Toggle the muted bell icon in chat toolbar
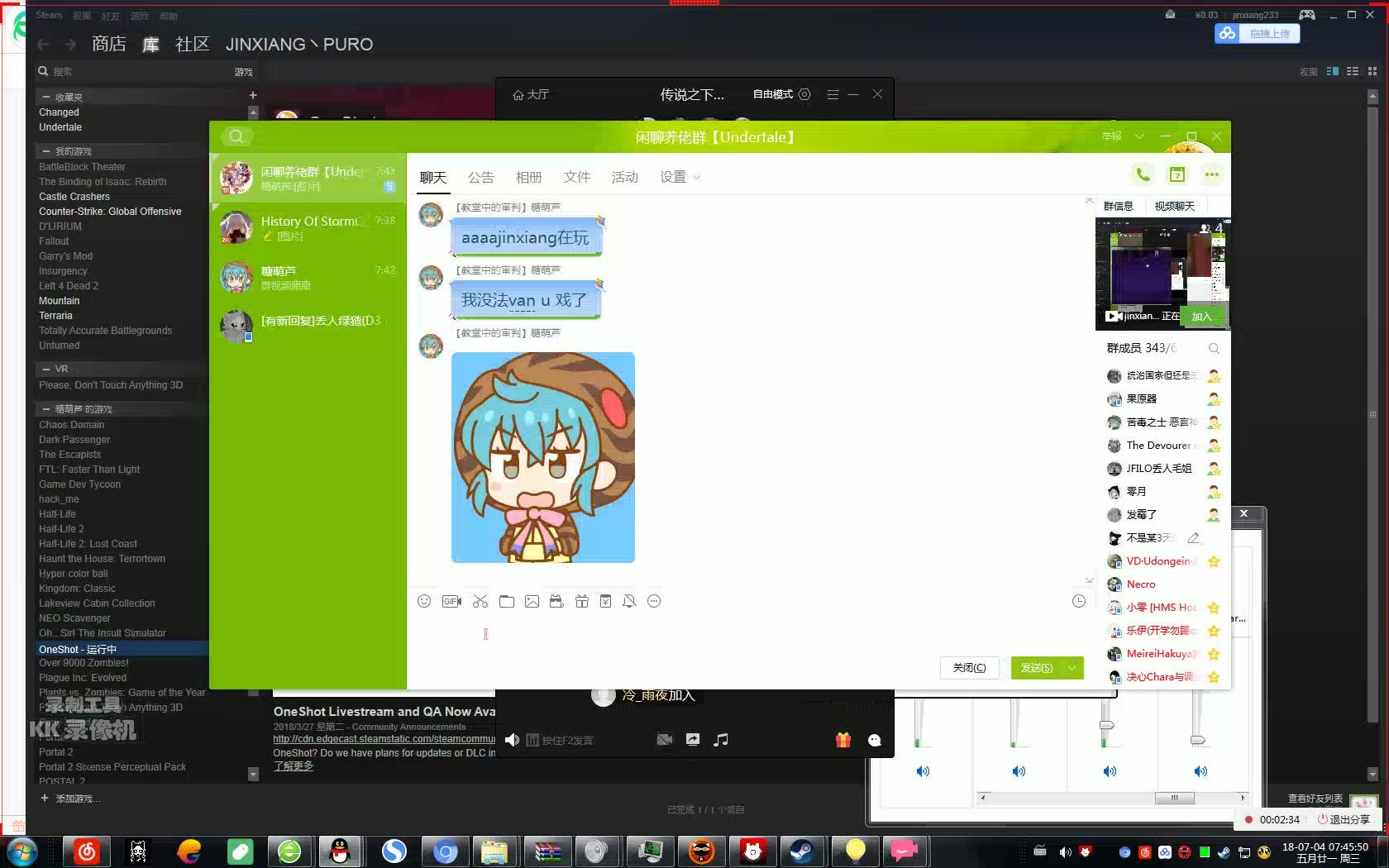The height and width of the screenshot is (868, 1389). point(629,601)
